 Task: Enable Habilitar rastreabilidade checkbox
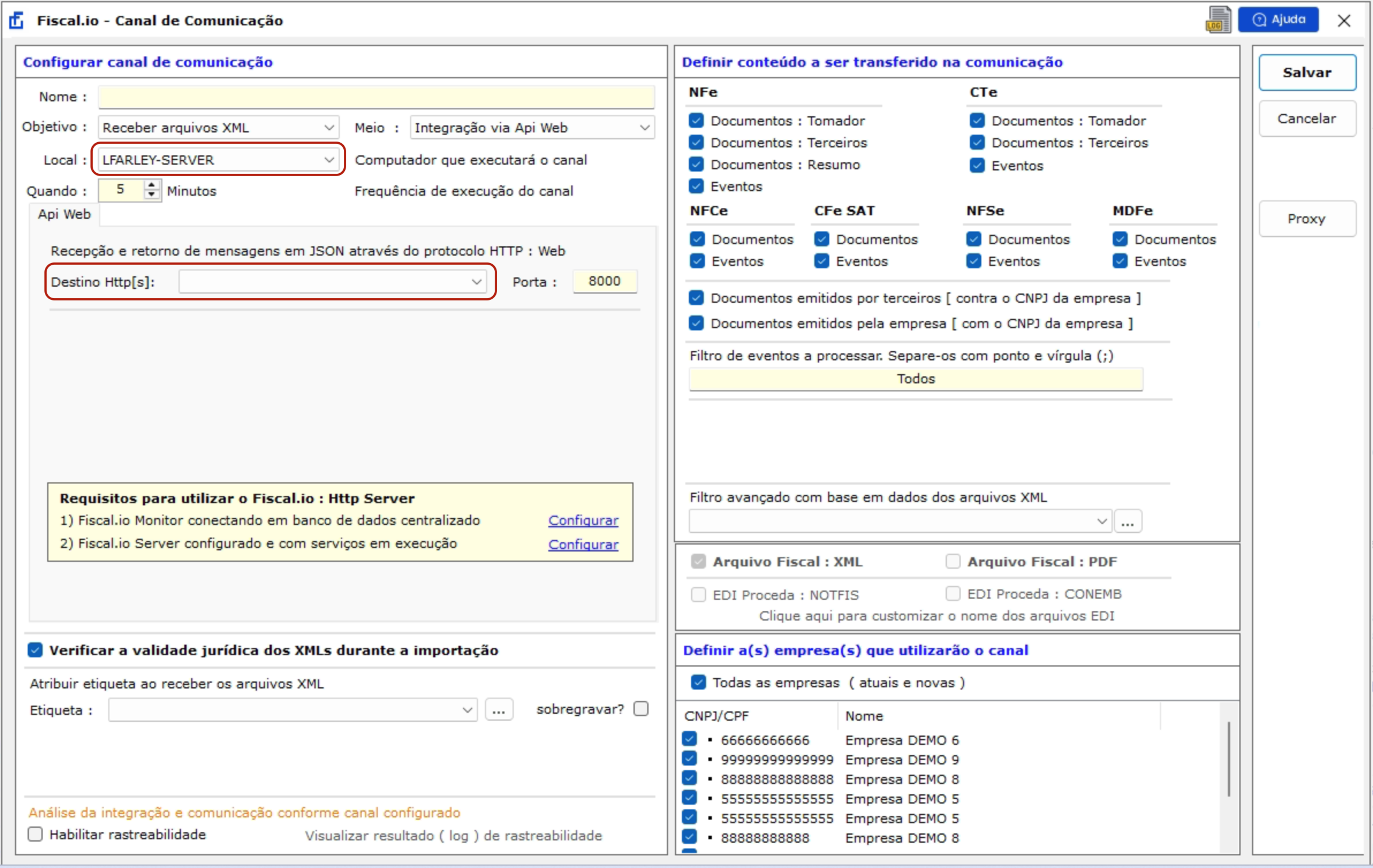pyautogui.click(x=35, y=834)
